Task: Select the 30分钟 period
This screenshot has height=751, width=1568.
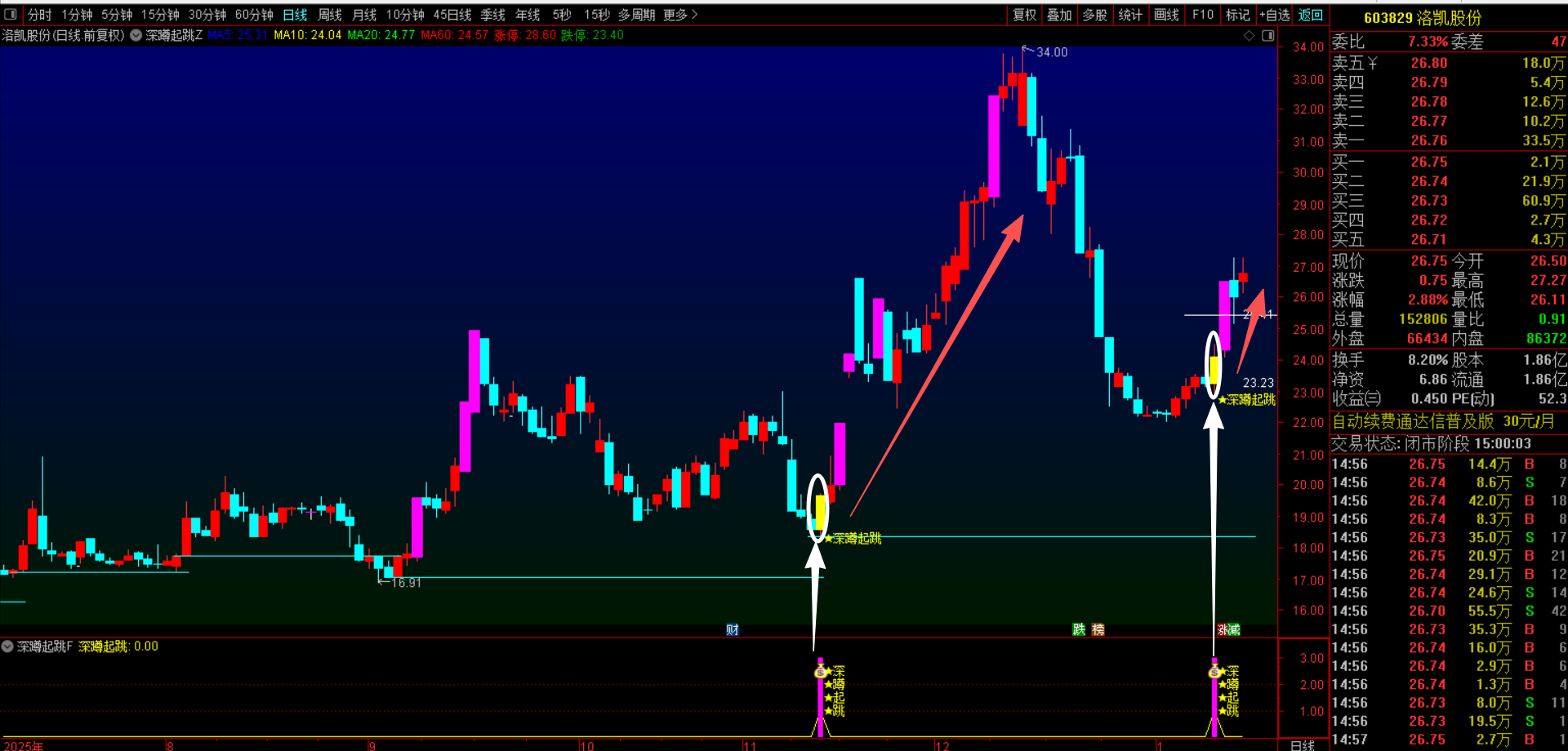Action: tap(207, 15)
